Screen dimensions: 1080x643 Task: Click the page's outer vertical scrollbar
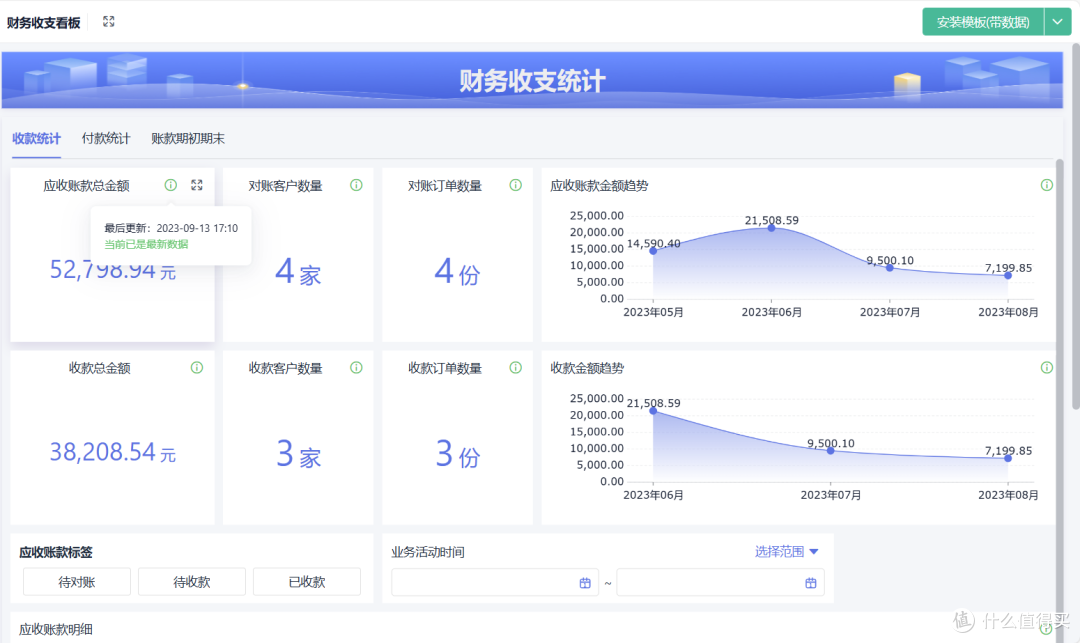point(1075,227)
